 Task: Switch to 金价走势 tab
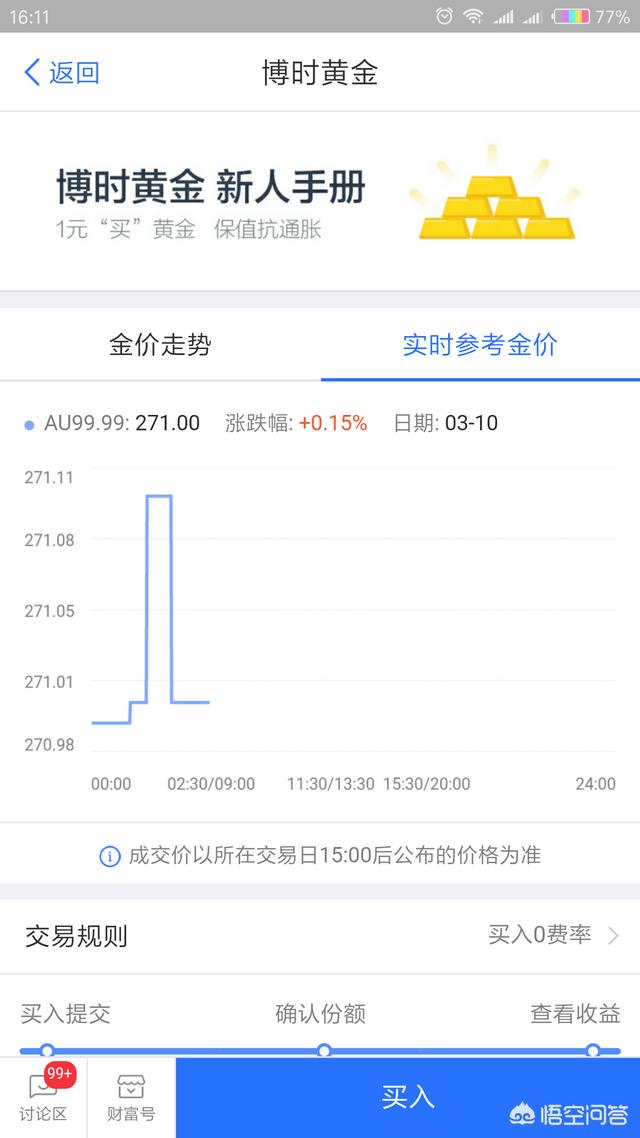(x=160, y=344)
